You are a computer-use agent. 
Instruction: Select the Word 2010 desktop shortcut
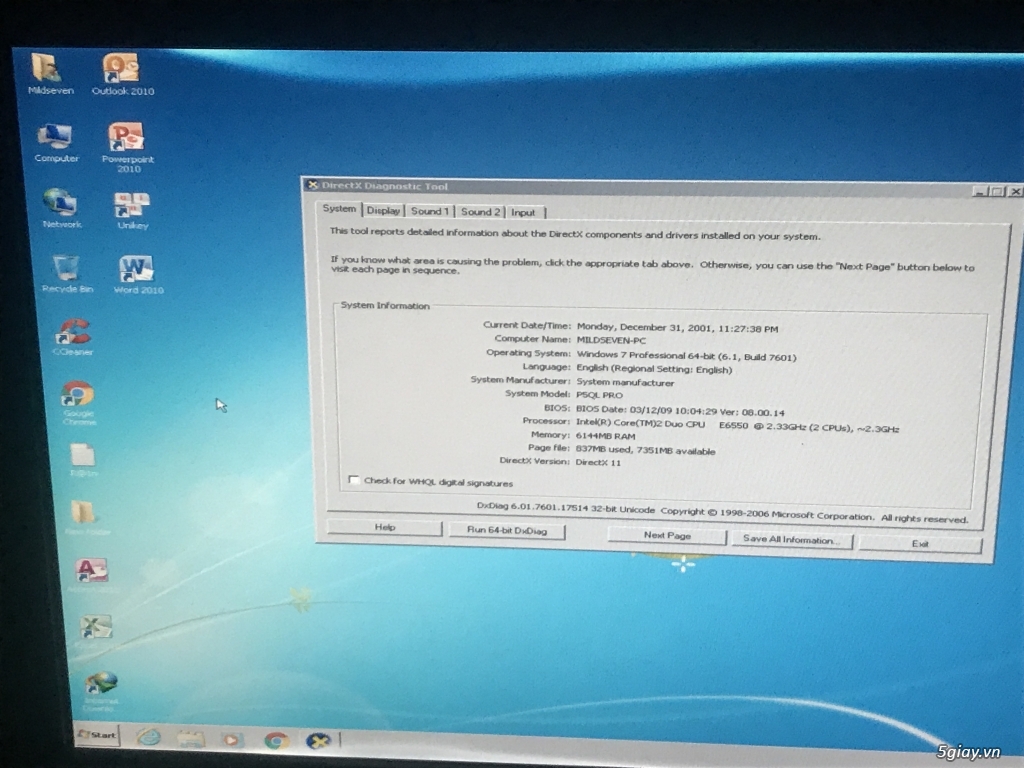coord(138,275)
